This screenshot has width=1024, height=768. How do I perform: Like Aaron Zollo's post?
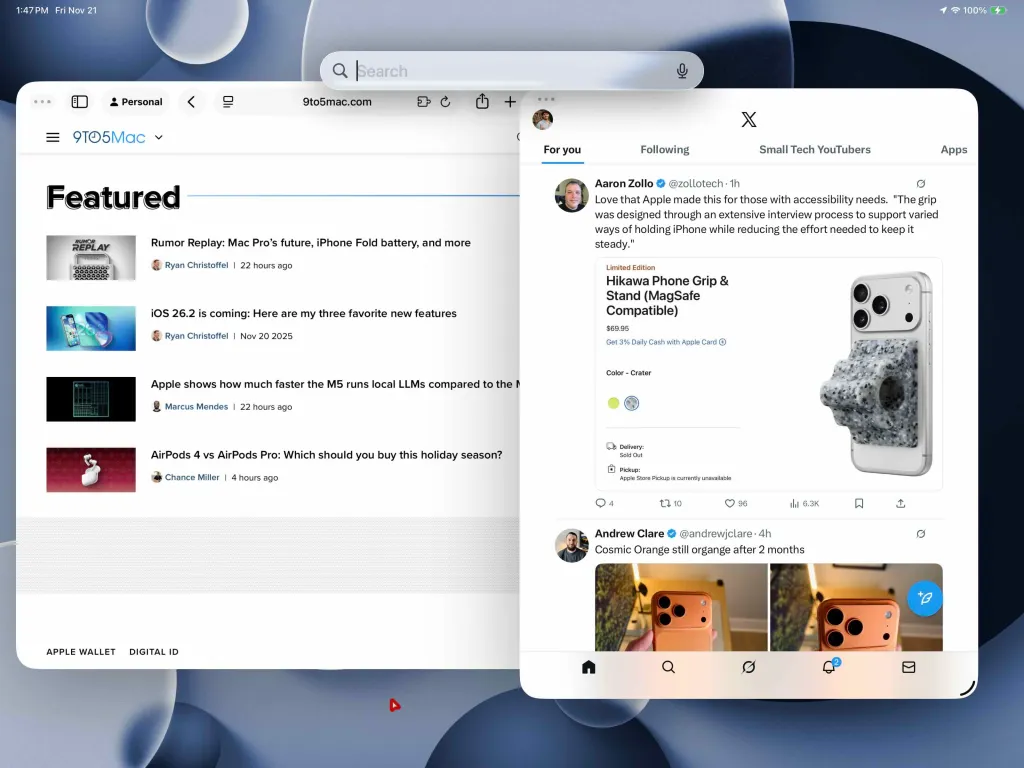(730, 503)
